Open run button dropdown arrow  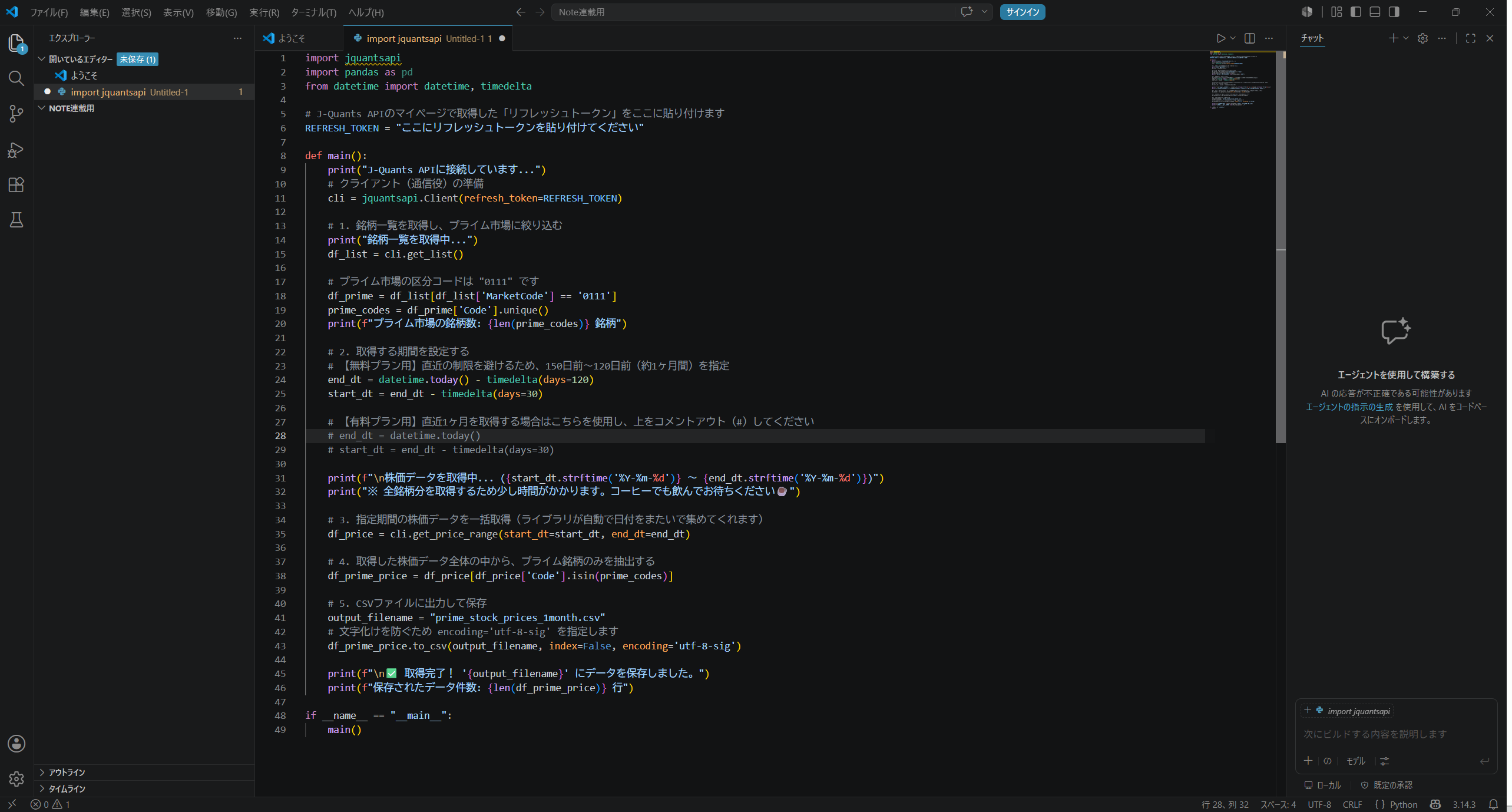coord(1233,38)
